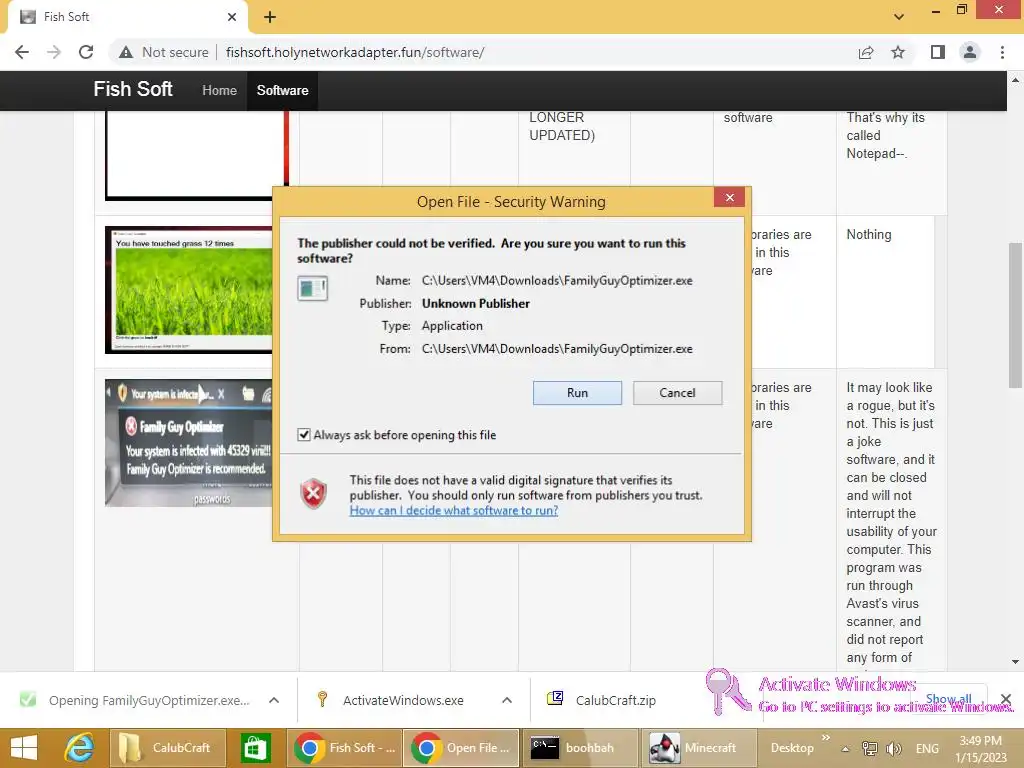Viewport: 1024px width, 768px height.
Task: Click the page vertical scrollbar thumb
Action: pyautogui.click(x=1015, y=315)
